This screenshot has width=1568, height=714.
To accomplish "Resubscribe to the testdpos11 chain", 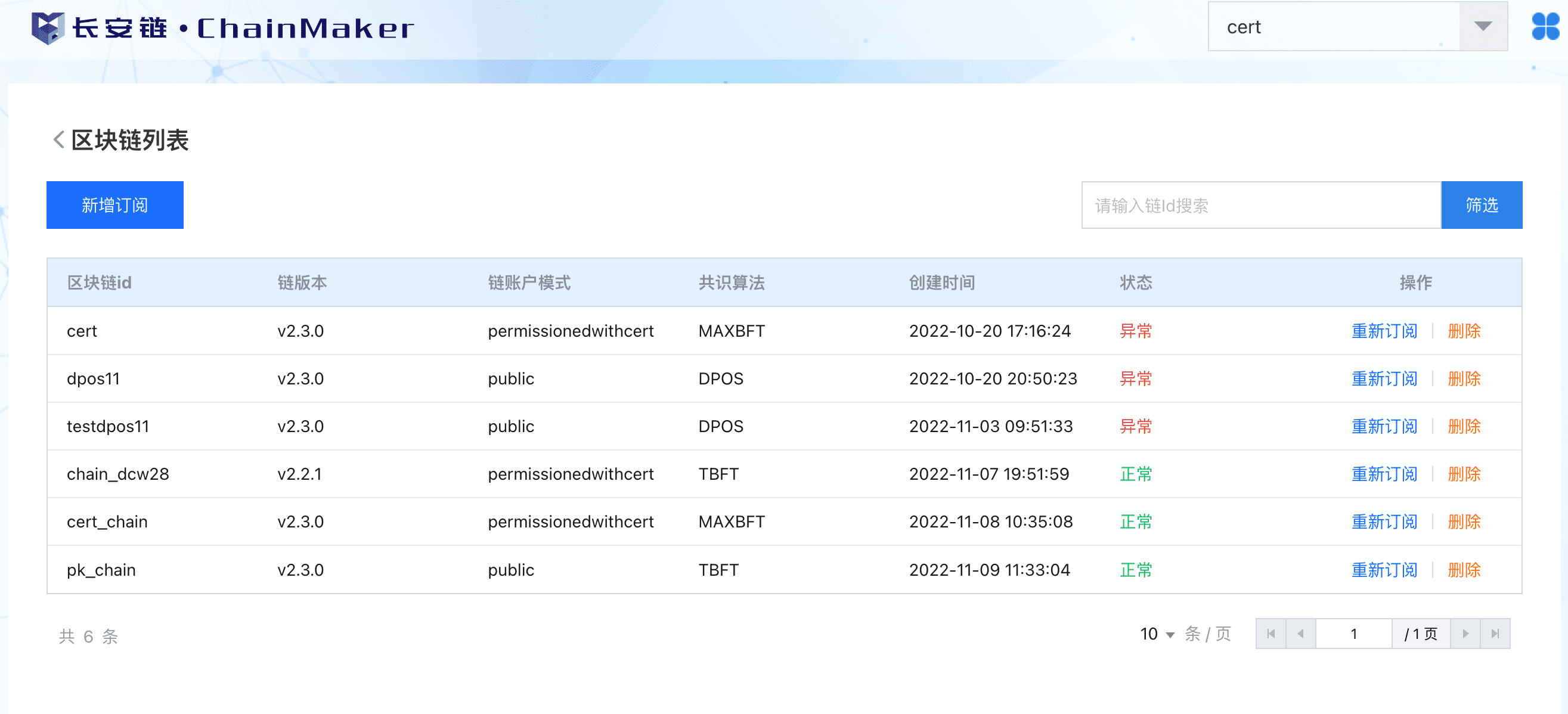I will [x=1384, y=426].
